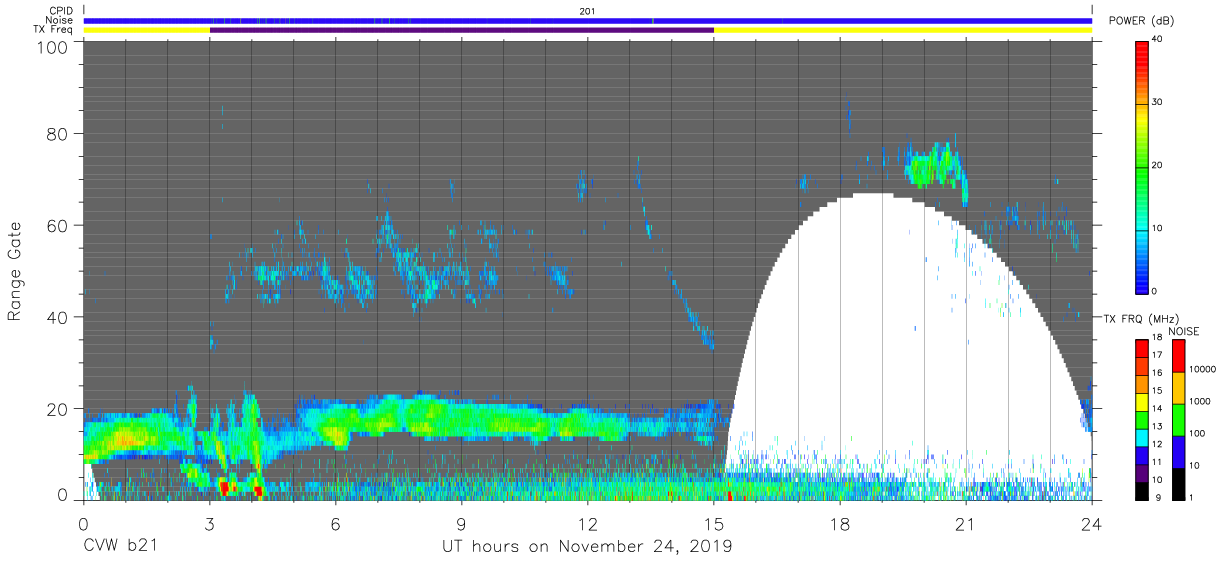Click the 'CVW b21' radar beam label

pos(120,547)
